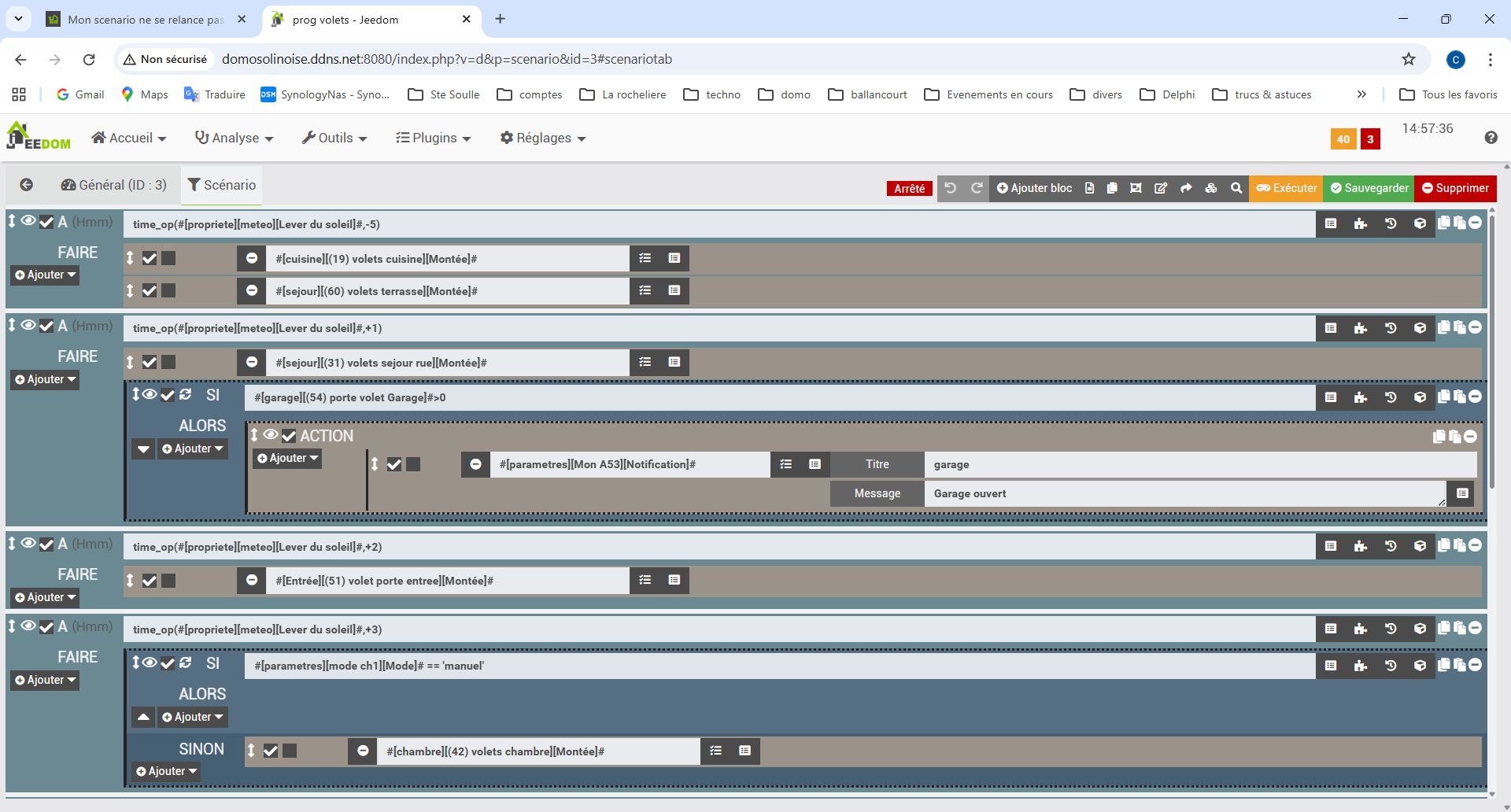1511x812 pixels.
Task: Open the Ajouter dropdown under first FAIRE
Action: coord(46,275)
